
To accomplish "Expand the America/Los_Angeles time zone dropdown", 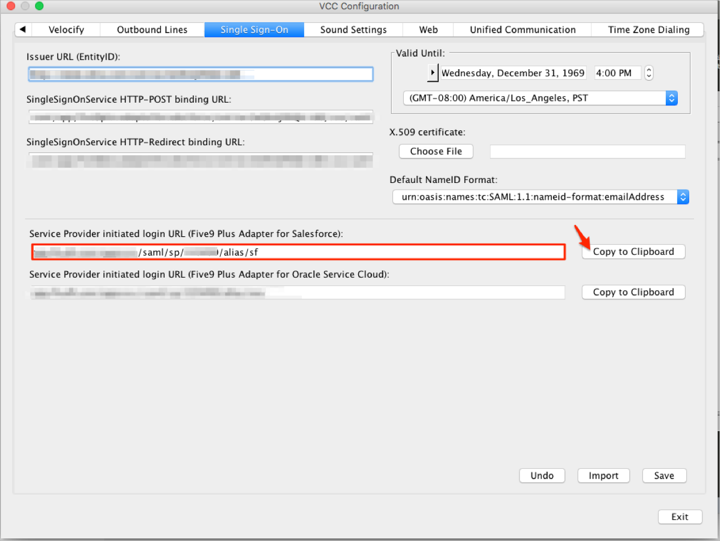I will pyautogui.click(x=671, y=98).
